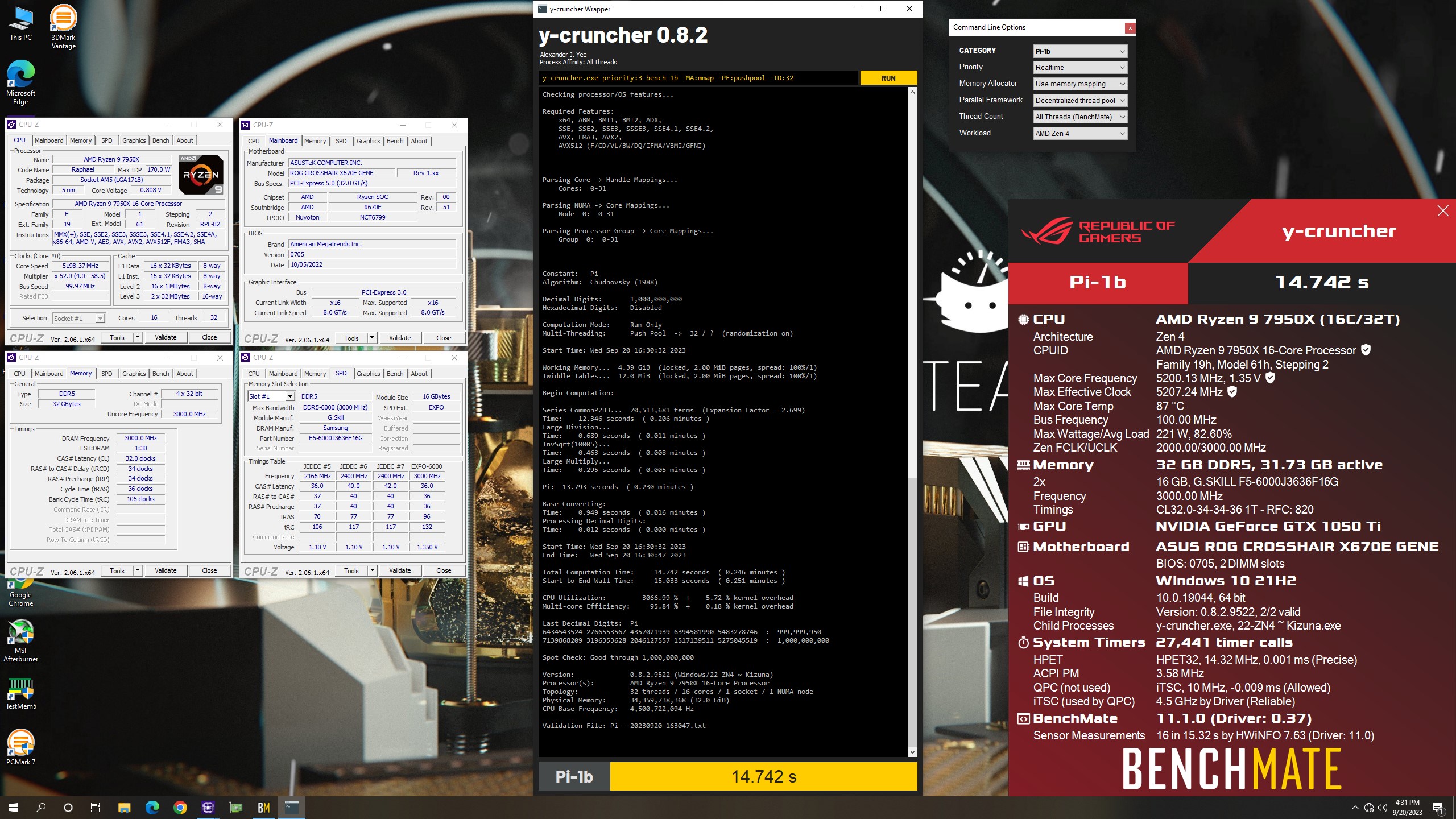Click the DRAM Frequency value 3000.0 MHz

click(140, 438)
